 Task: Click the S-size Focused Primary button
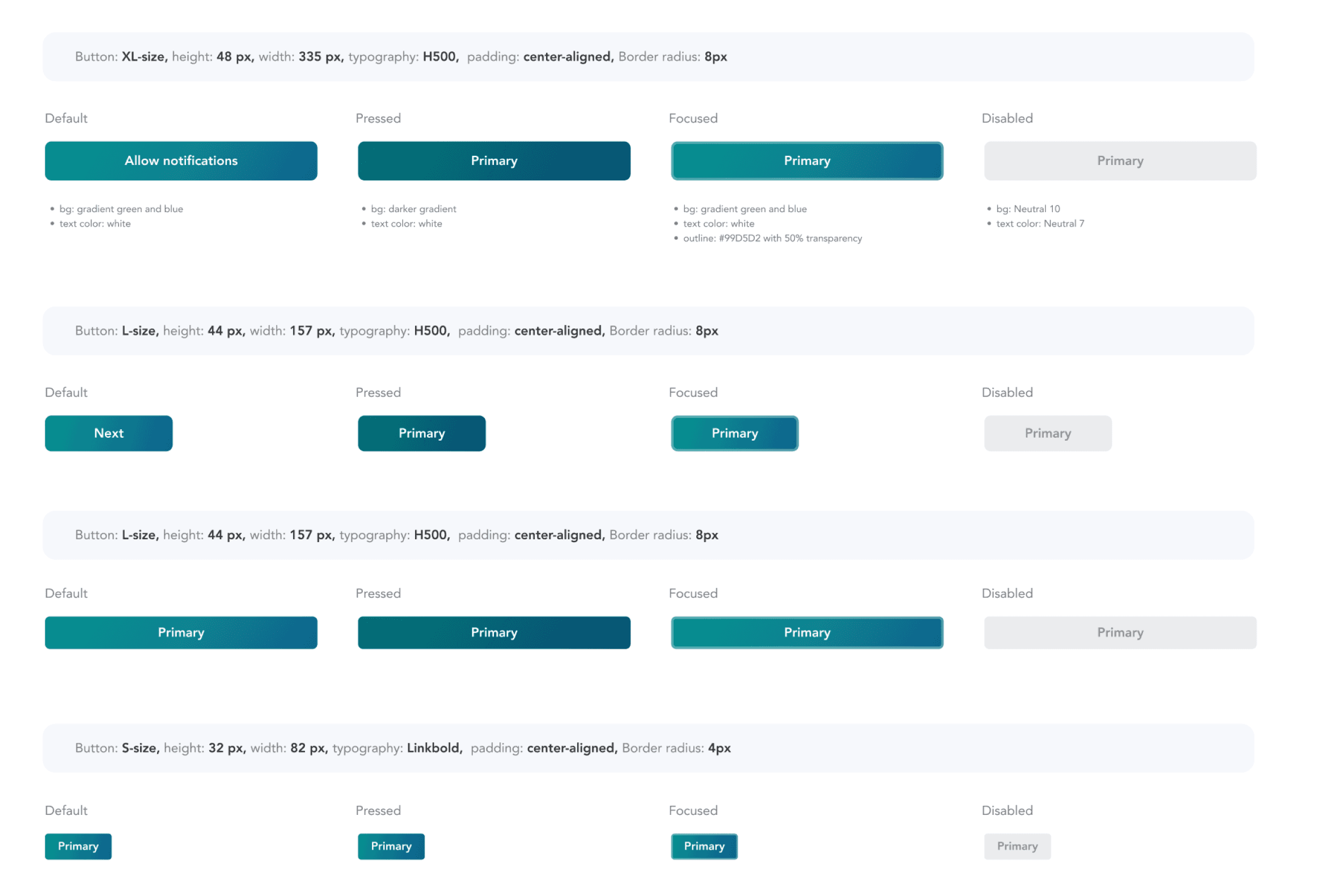(704, 846)
